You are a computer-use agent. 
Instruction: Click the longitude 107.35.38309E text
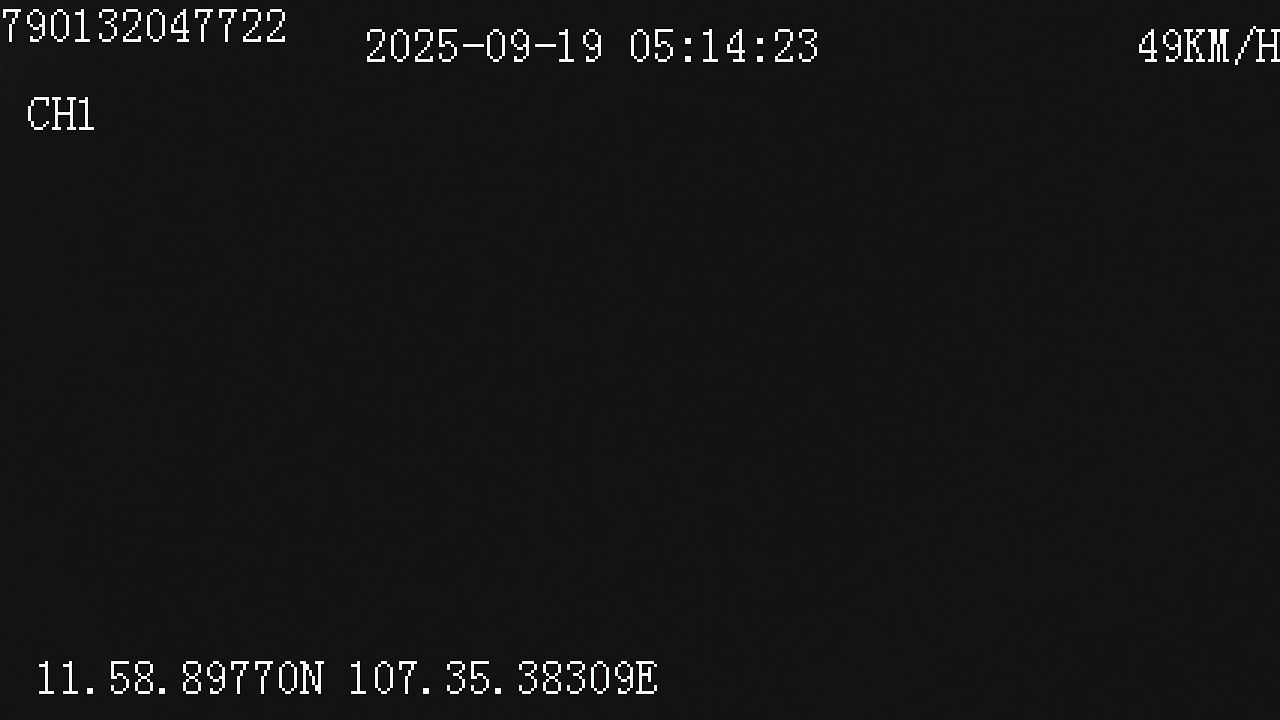[503, 679]
